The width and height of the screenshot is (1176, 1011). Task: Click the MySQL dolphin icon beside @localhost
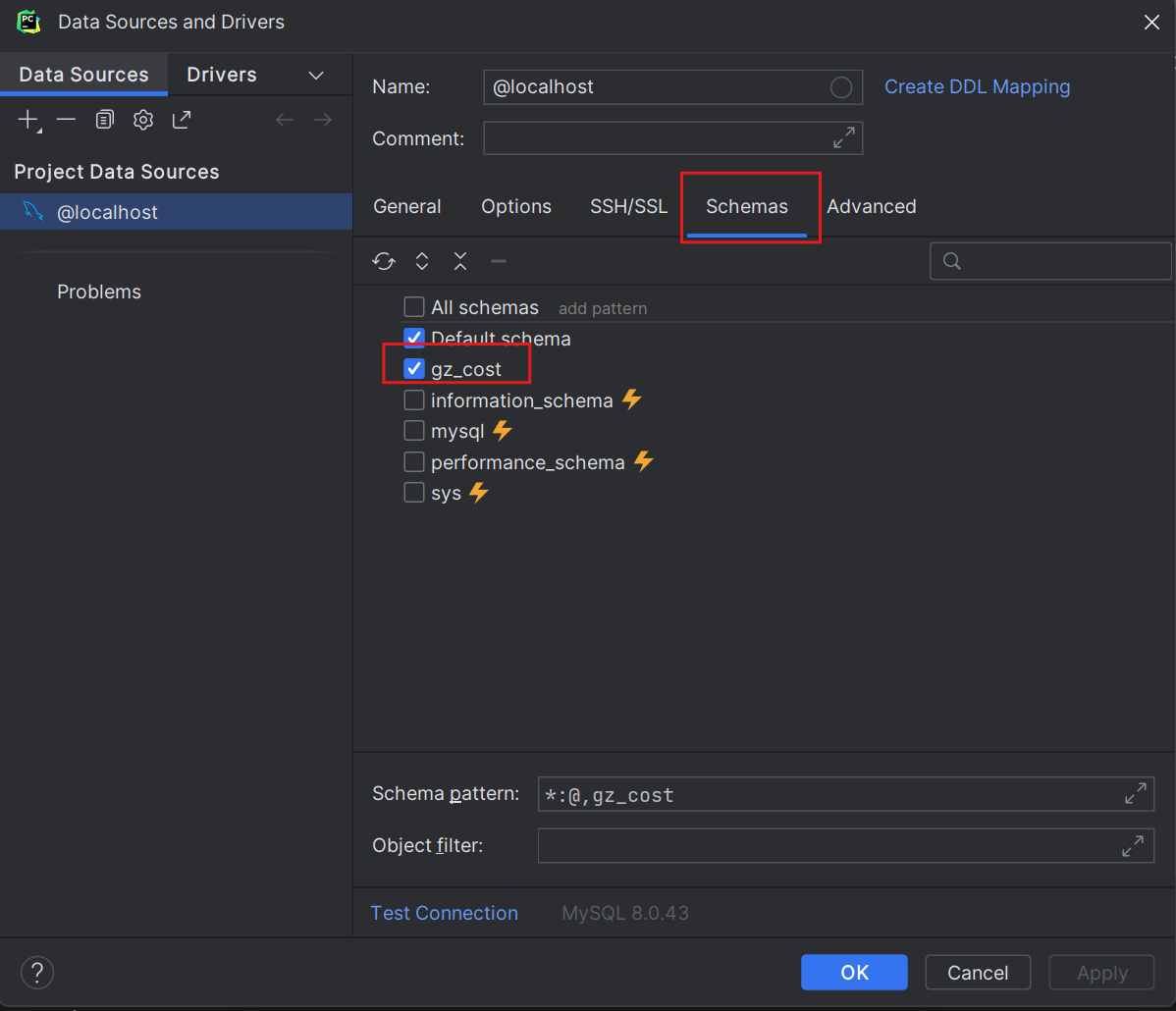point(33,211)
